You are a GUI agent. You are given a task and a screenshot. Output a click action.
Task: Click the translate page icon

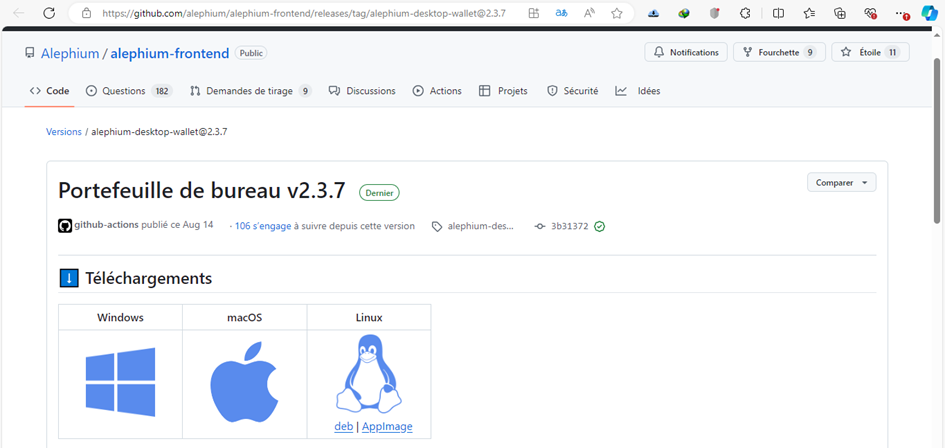562,13
